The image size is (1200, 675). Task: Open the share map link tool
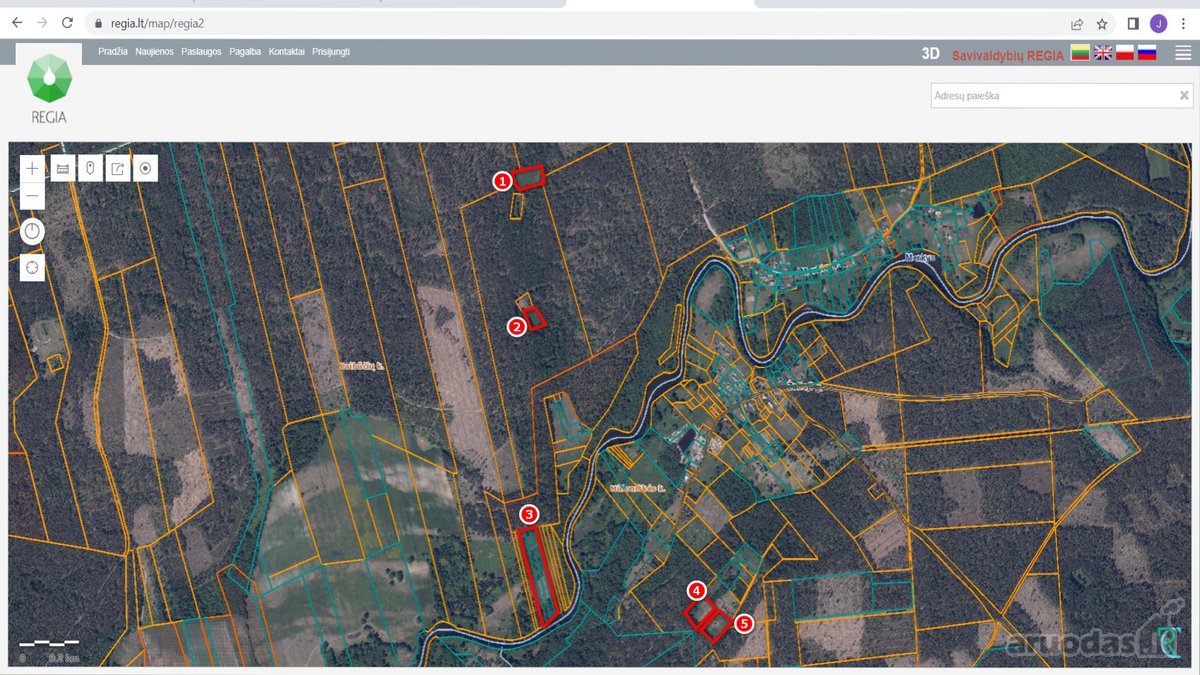[x=118, y=169]
